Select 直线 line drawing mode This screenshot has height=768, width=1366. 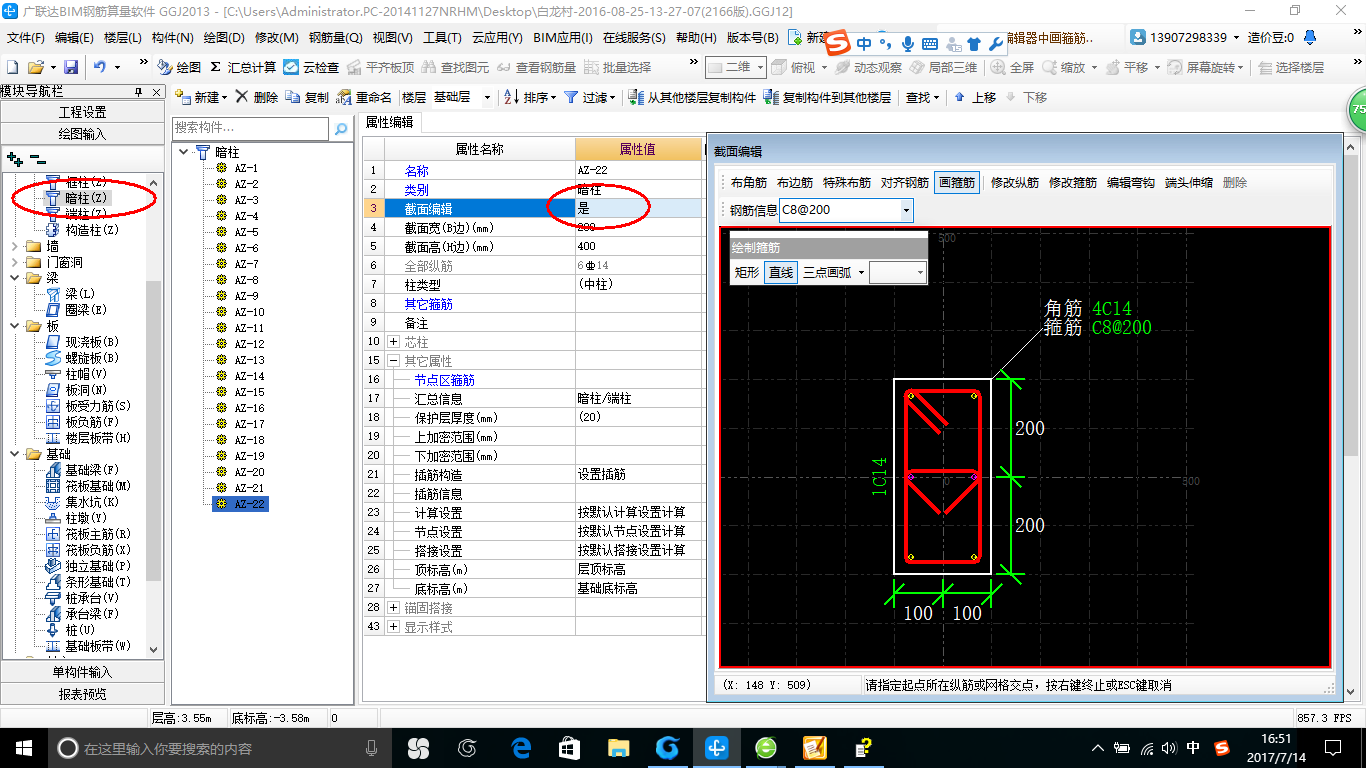(x=780, y=272)
